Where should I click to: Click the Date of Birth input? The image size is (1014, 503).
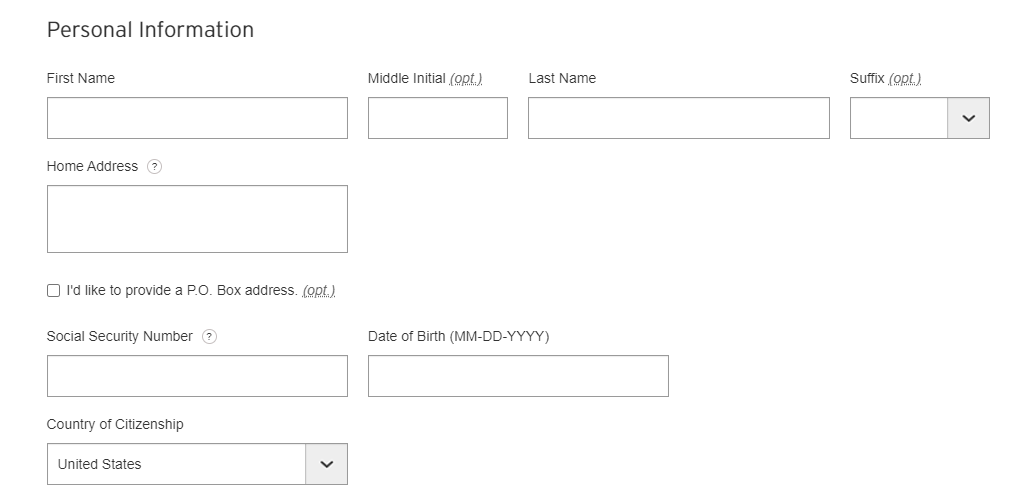coord(518,376)
